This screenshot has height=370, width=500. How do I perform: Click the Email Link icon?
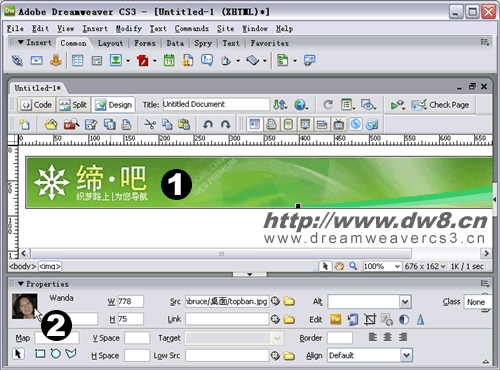(37, 60)
